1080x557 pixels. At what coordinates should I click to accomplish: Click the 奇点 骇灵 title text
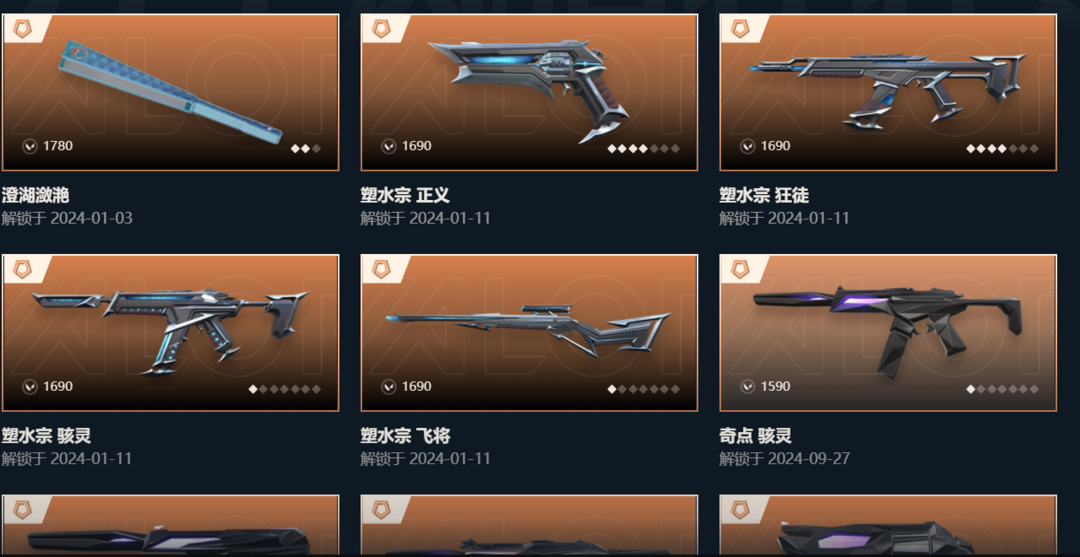pos(756,436)
